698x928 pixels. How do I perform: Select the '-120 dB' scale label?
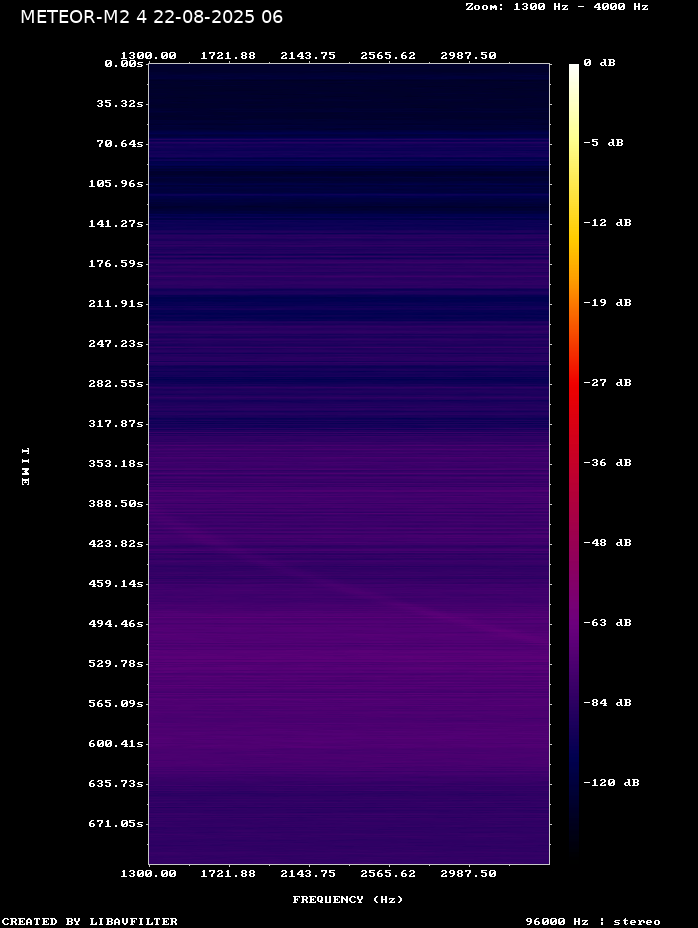pos(612,782)
